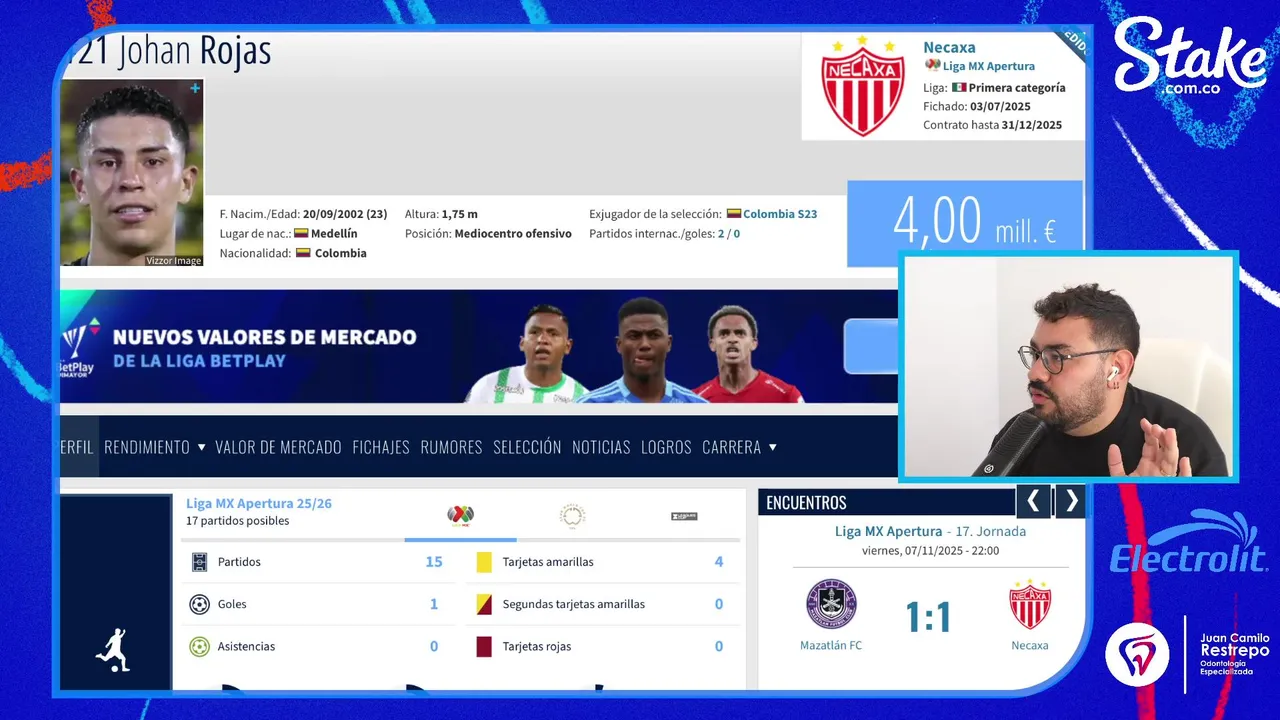Click Goles value 1
1280x720 pixels.
tap(434, 604)
